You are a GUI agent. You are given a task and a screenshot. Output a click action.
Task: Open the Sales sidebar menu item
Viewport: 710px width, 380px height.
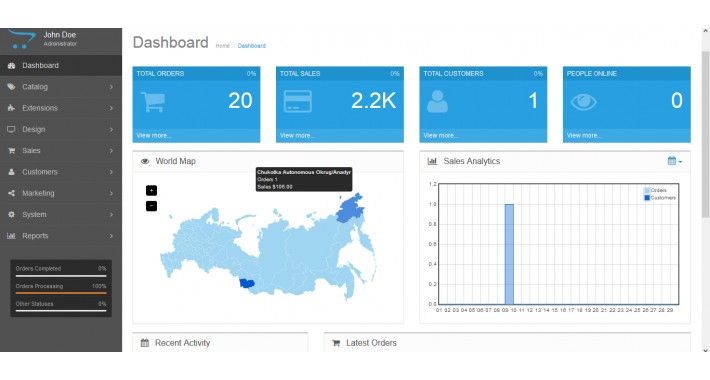(x=61, y=150)
